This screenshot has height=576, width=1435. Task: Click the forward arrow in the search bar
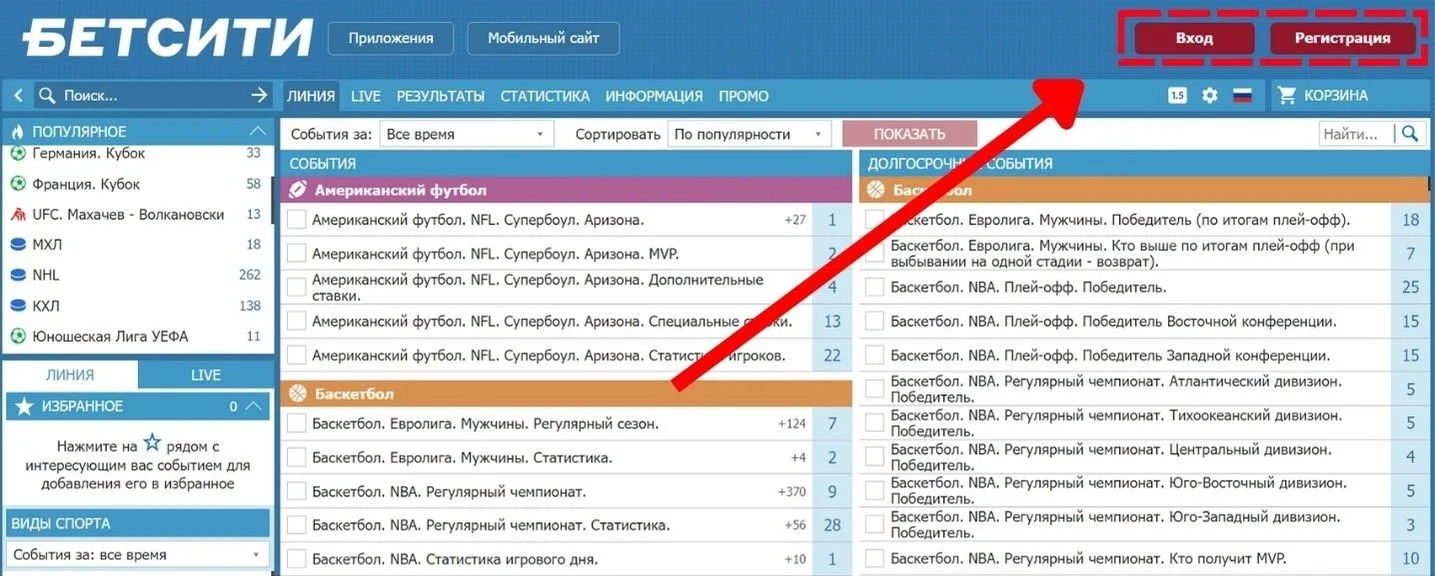click(x=259, y=96)
